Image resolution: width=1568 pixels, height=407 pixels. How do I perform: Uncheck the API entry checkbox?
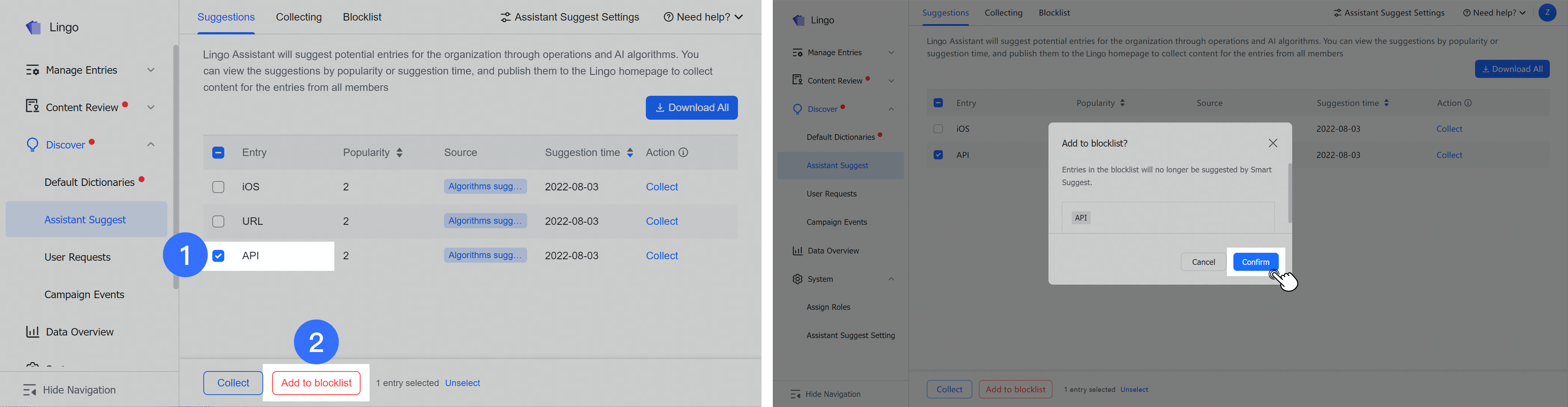point(218,255)
